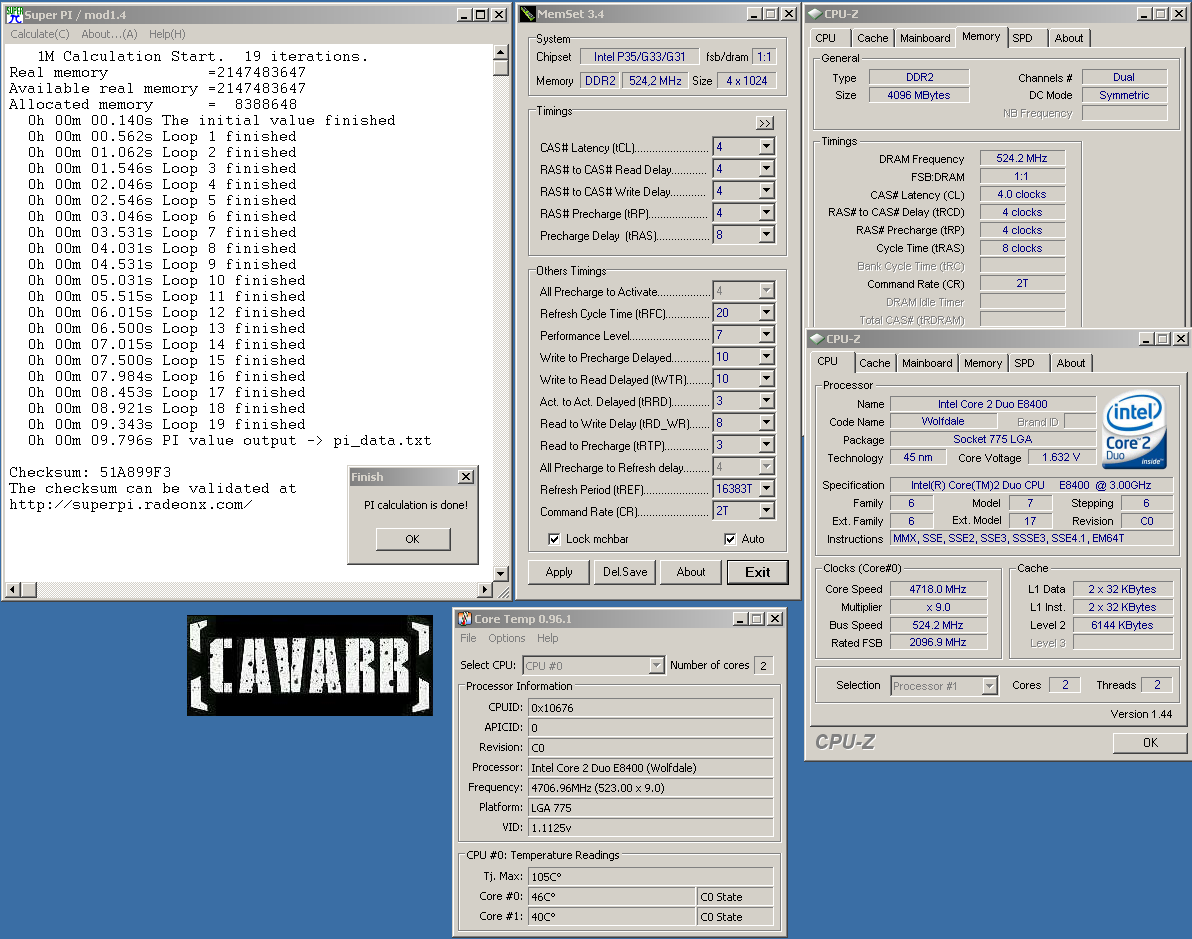Switch to About tab in lower CPU-Z window
1192x939 pixels.
tap(1070, 363)
